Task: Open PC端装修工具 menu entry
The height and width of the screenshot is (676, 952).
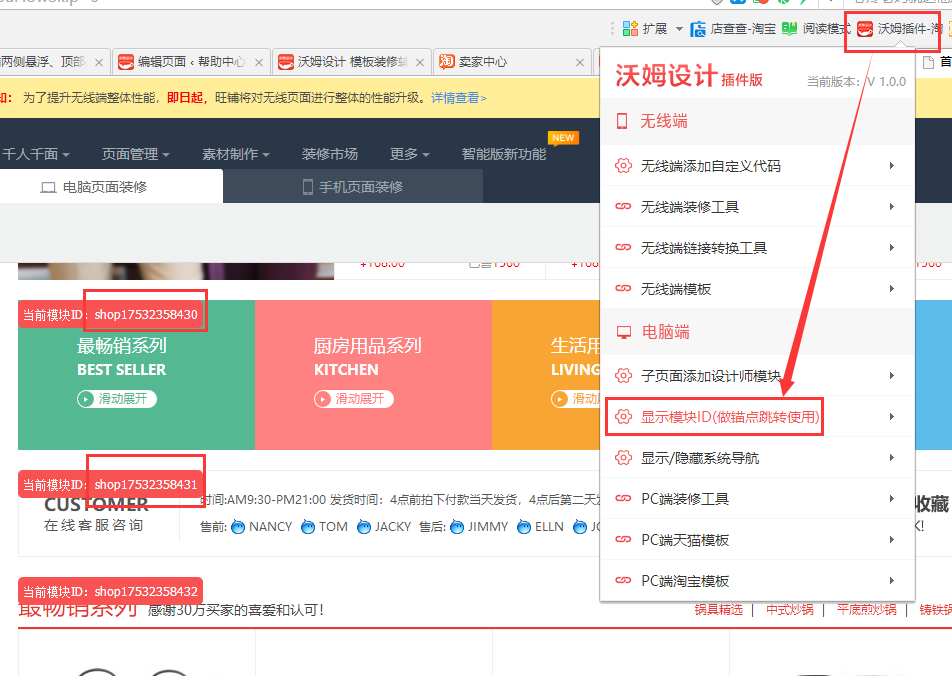Action: click(757, 499)
